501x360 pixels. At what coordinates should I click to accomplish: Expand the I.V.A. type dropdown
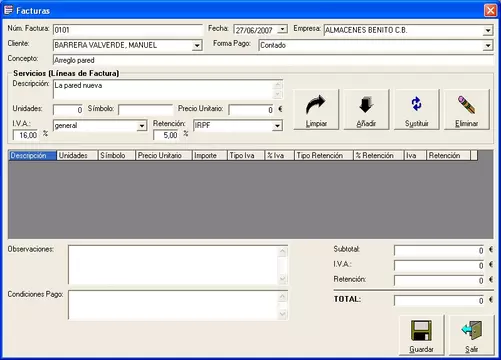coord(142,126)
